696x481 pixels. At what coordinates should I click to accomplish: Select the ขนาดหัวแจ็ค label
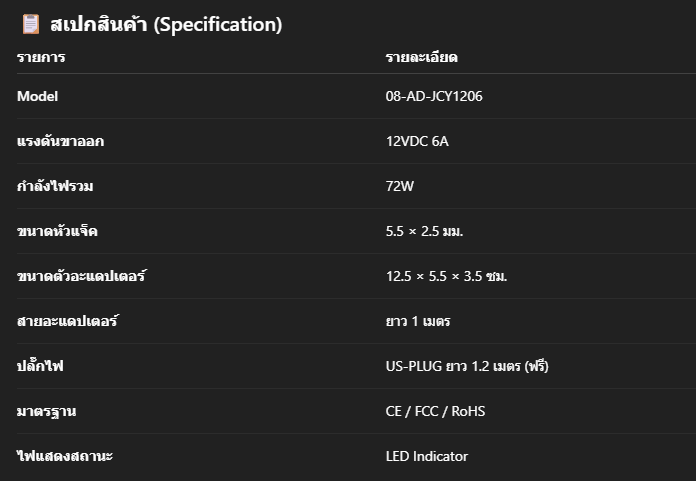coord(57,231)
